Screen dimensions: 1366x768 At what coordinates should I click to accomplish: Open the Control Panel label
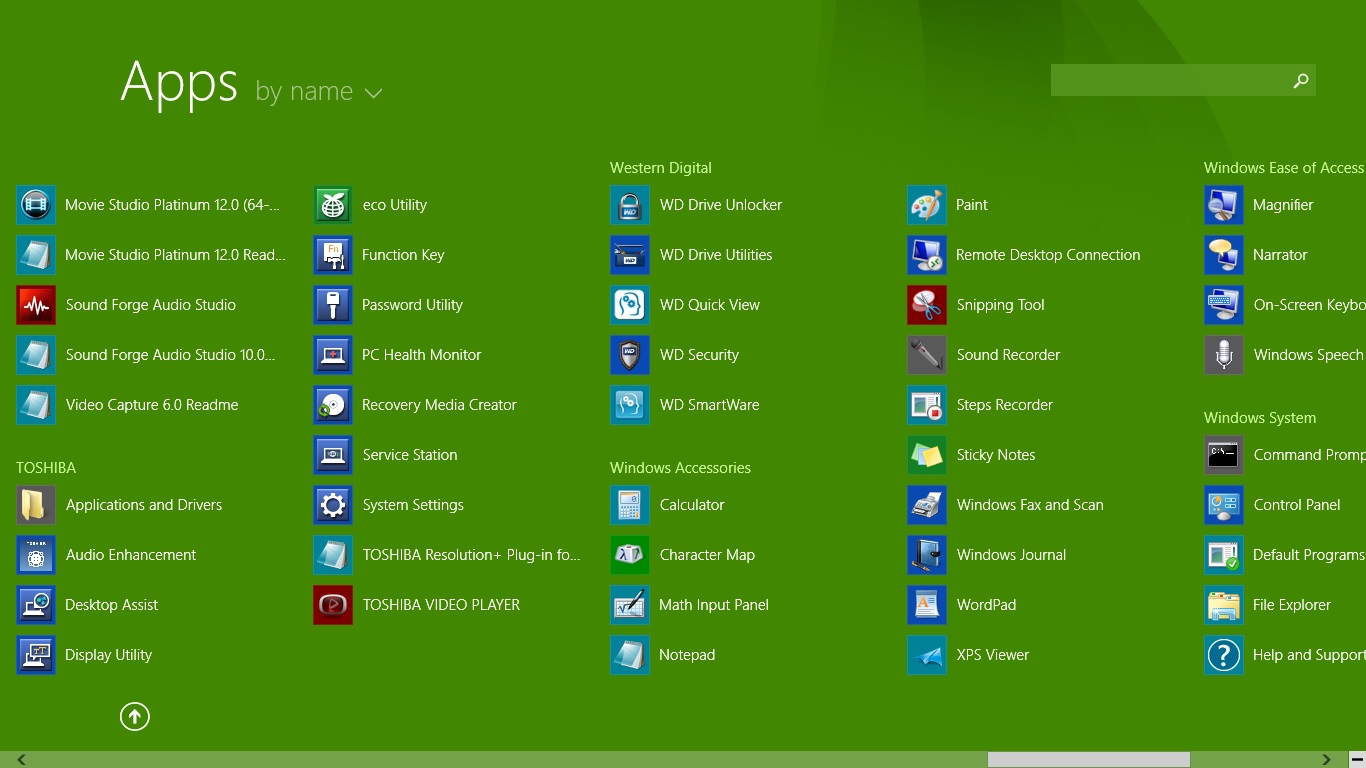[1297, 505]
